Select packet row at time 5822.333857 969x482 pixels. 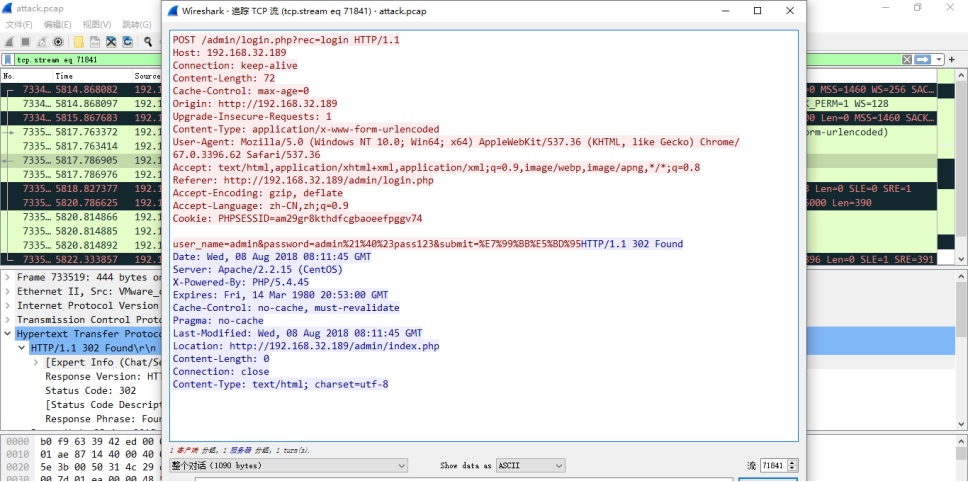point(81,260)
